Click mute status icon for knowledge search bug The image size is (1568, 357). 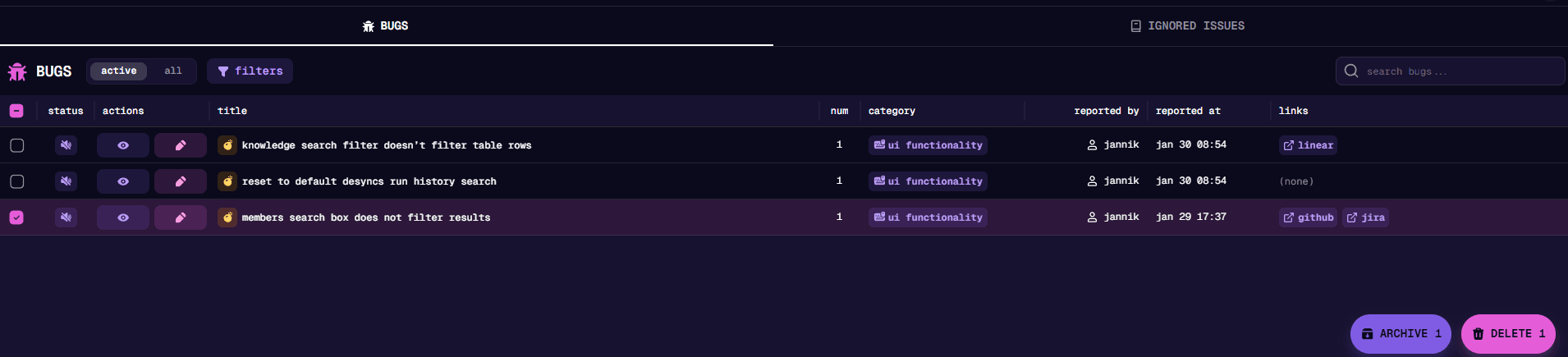[66, 145]
